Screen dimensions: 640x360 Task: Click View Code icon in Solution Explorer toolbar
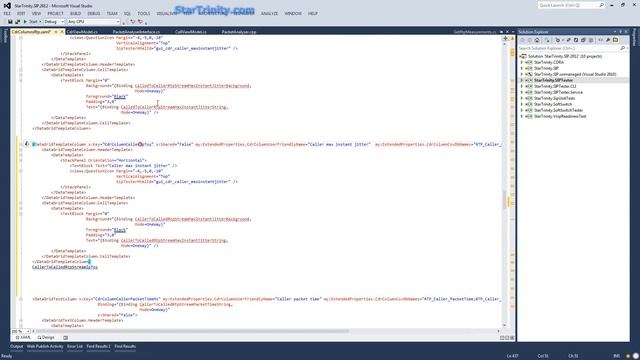click(600, 40)
